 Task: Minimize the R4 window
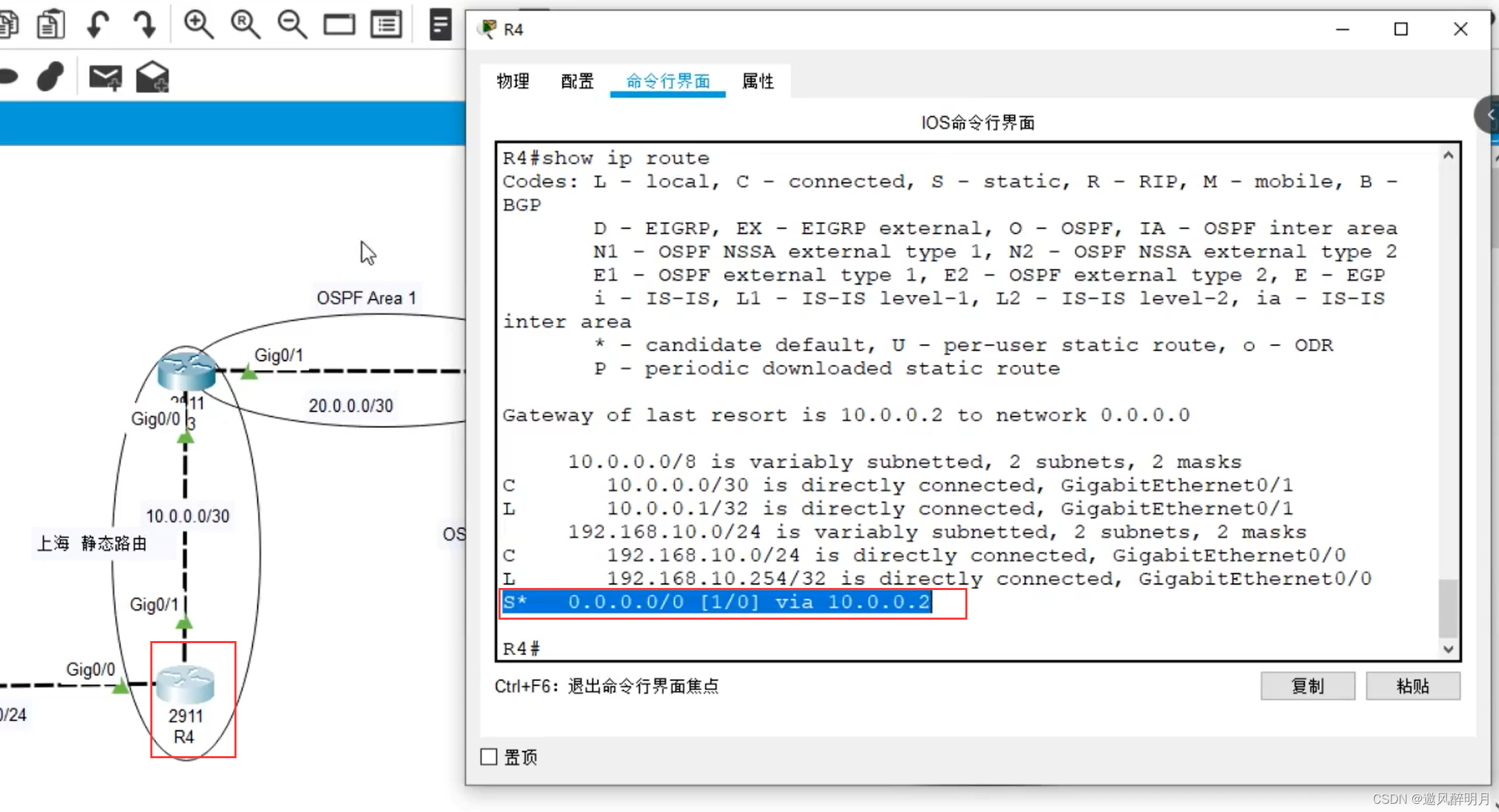(x=1342, y=29)
